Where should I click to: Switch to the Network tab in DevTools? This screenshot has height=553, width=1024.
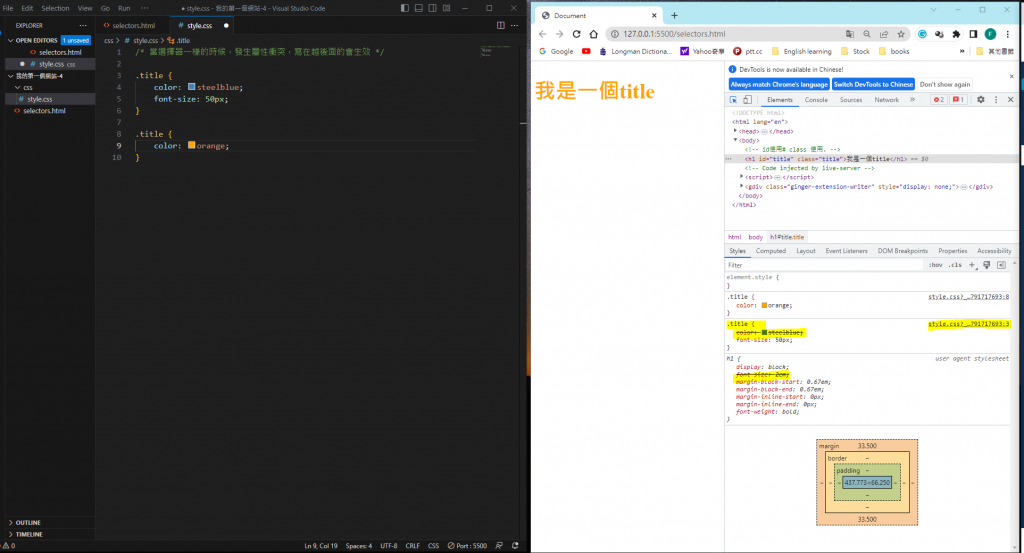pyautogui.click(x=886, y=100)
